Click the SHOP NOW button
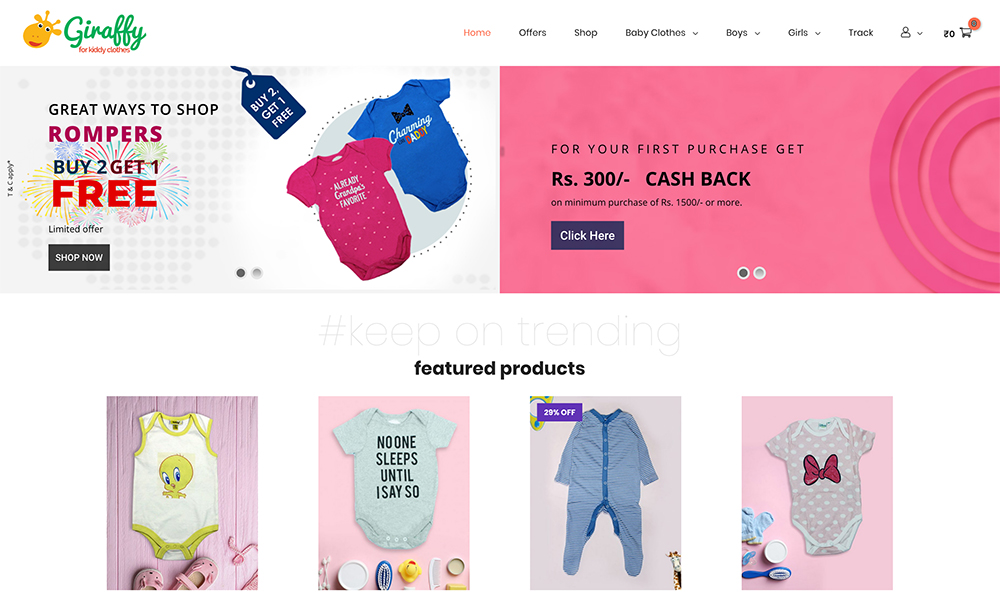This screenshot has height=600, width=1000. pyautogui.click(x=79, y=258)
